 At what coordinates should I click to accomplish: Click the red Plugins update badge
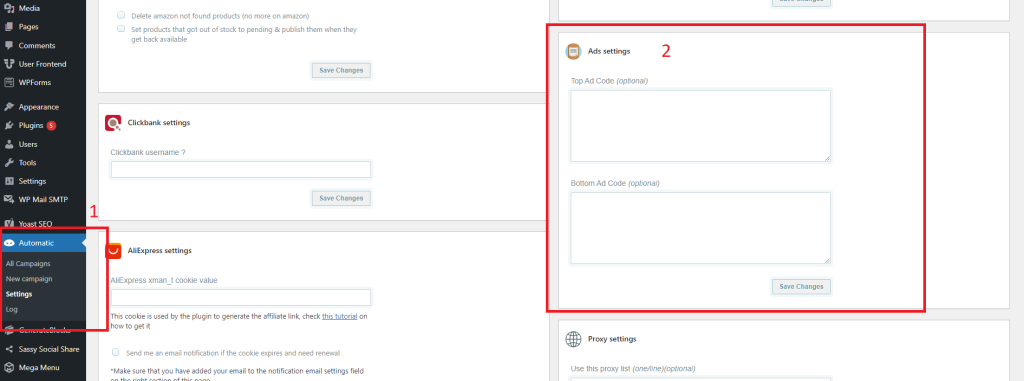tap(51, 125)
